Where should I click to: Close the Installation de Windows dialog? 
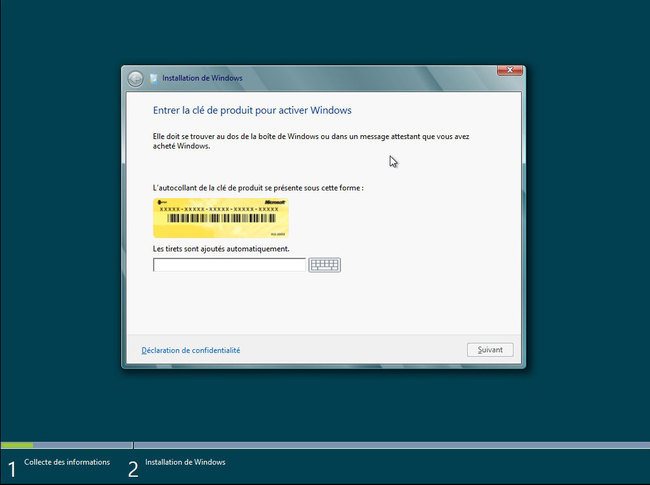[x=510, y=70]
